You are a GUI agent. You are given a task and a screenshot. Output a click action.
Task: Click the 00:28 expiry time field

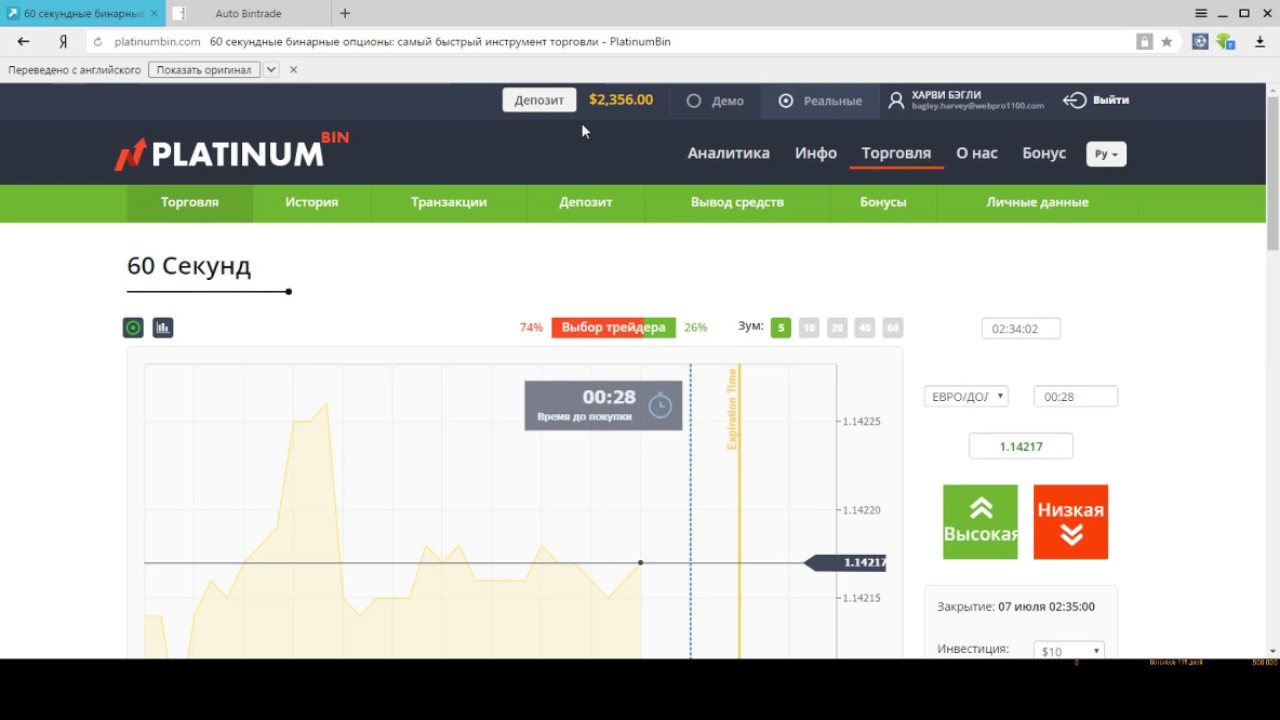(1075, 397)
